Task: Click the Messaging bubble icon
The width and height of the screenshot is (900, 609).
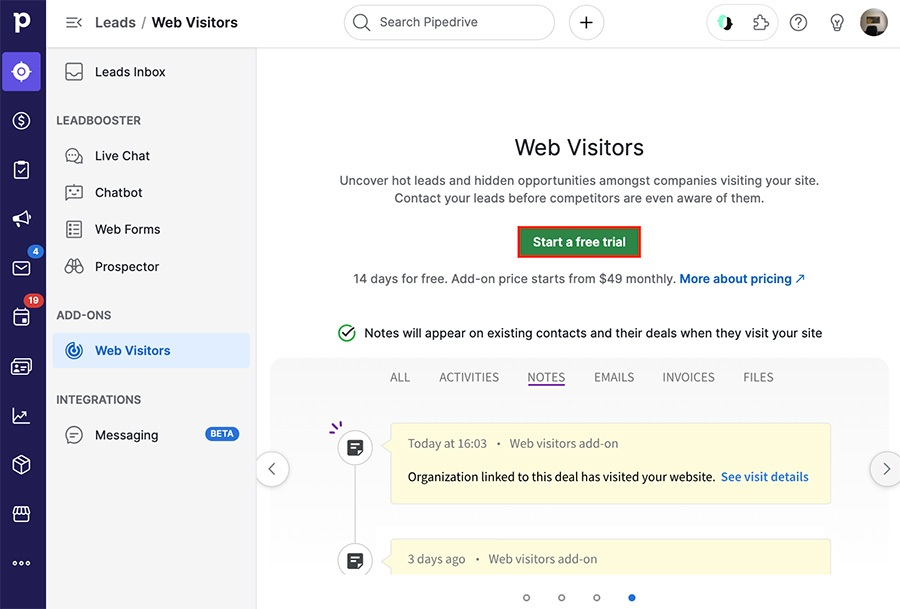Action: point(74,435)
